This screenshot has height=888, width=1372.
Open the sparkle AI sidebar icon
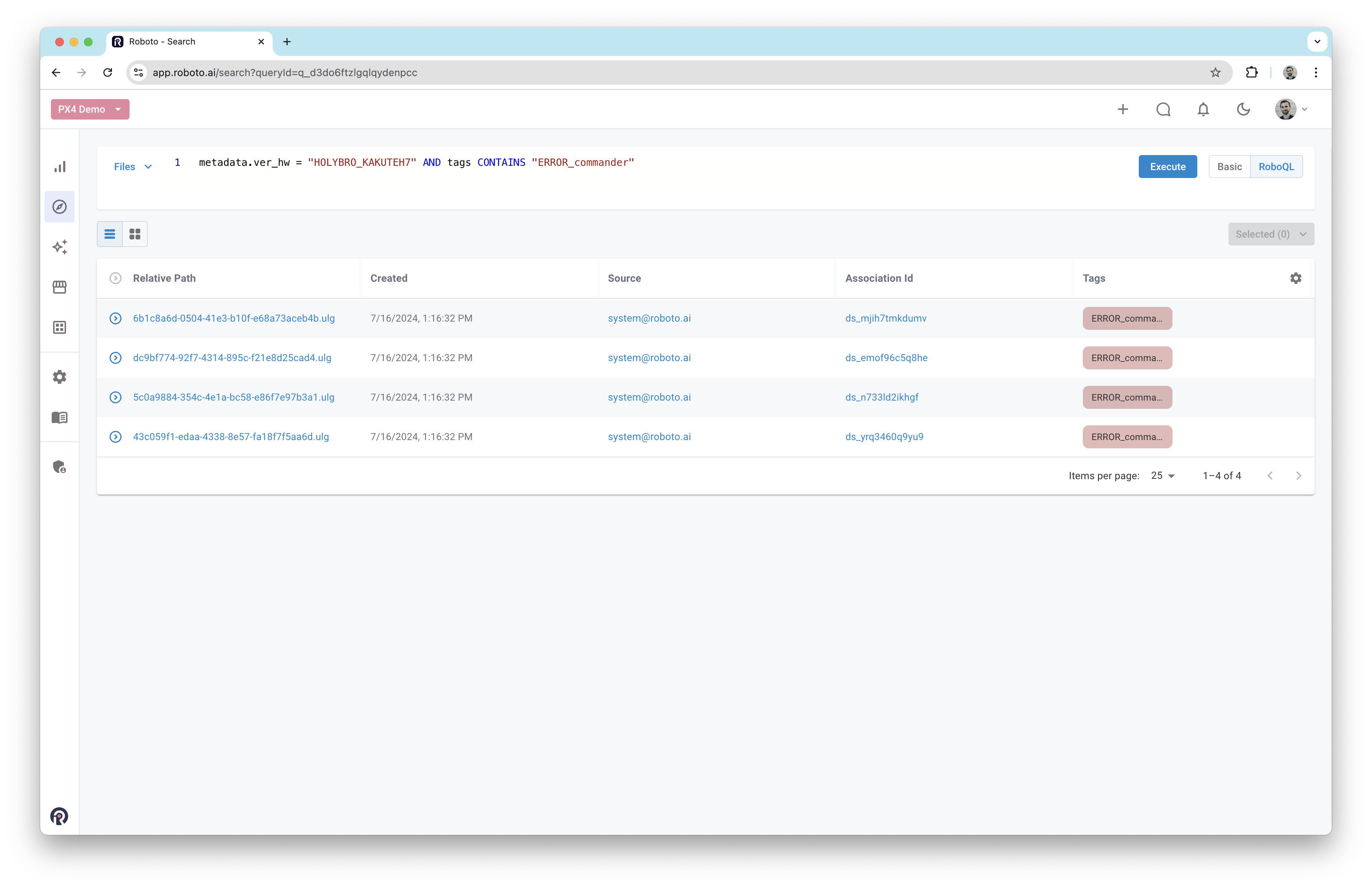(x=59, y=247)
